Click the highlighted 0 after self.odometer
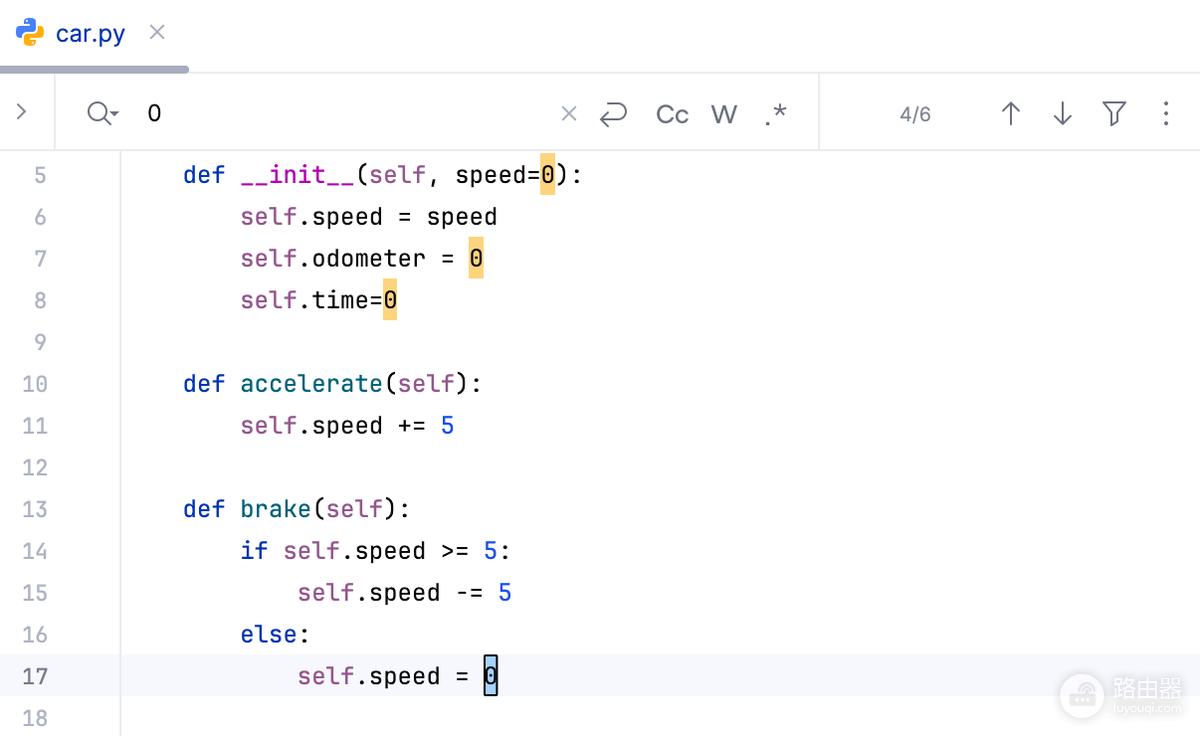Image resolution: width=1200 pixels, height=736 pixels. (x=476, y=259)
